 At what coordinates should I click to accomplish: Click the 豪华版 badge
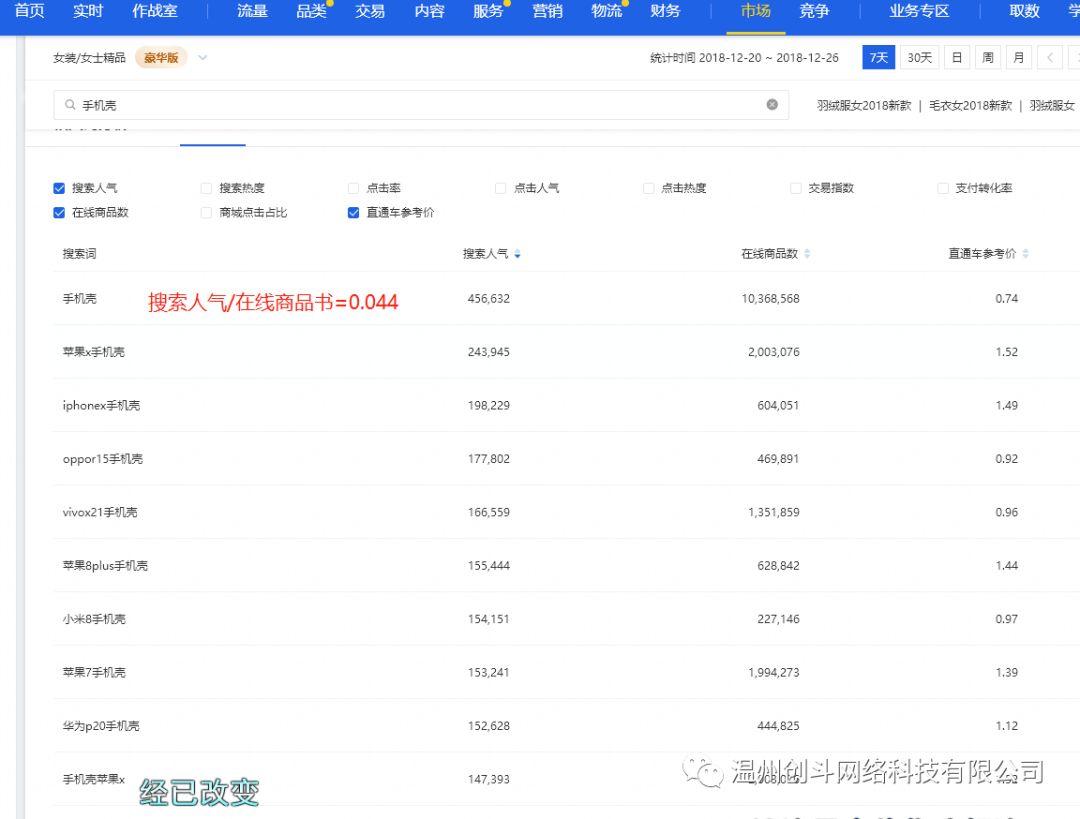tap(161, 58)
